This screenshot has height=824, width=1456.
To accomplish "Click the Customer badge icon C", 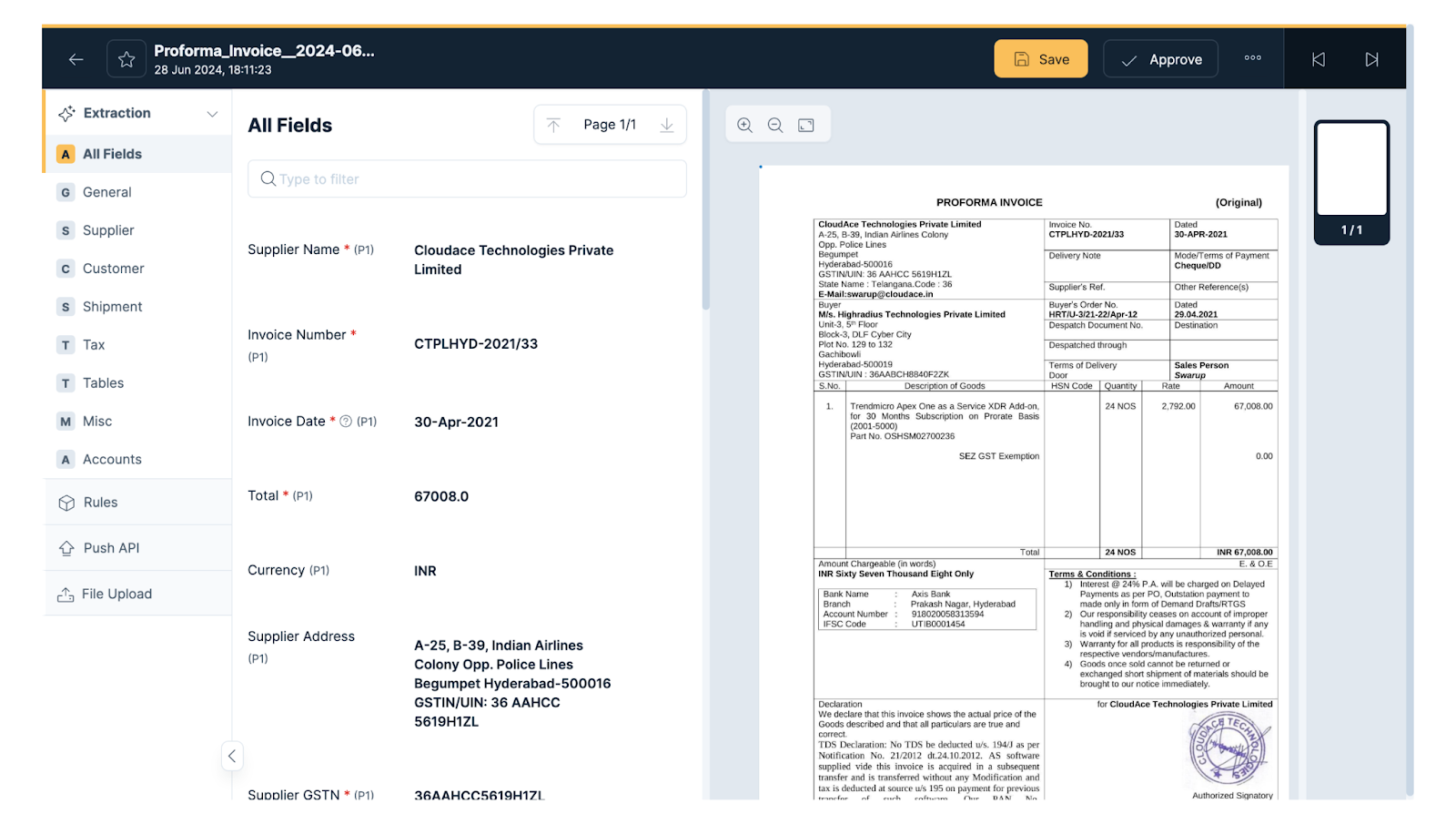I will [x=66, y=269].
